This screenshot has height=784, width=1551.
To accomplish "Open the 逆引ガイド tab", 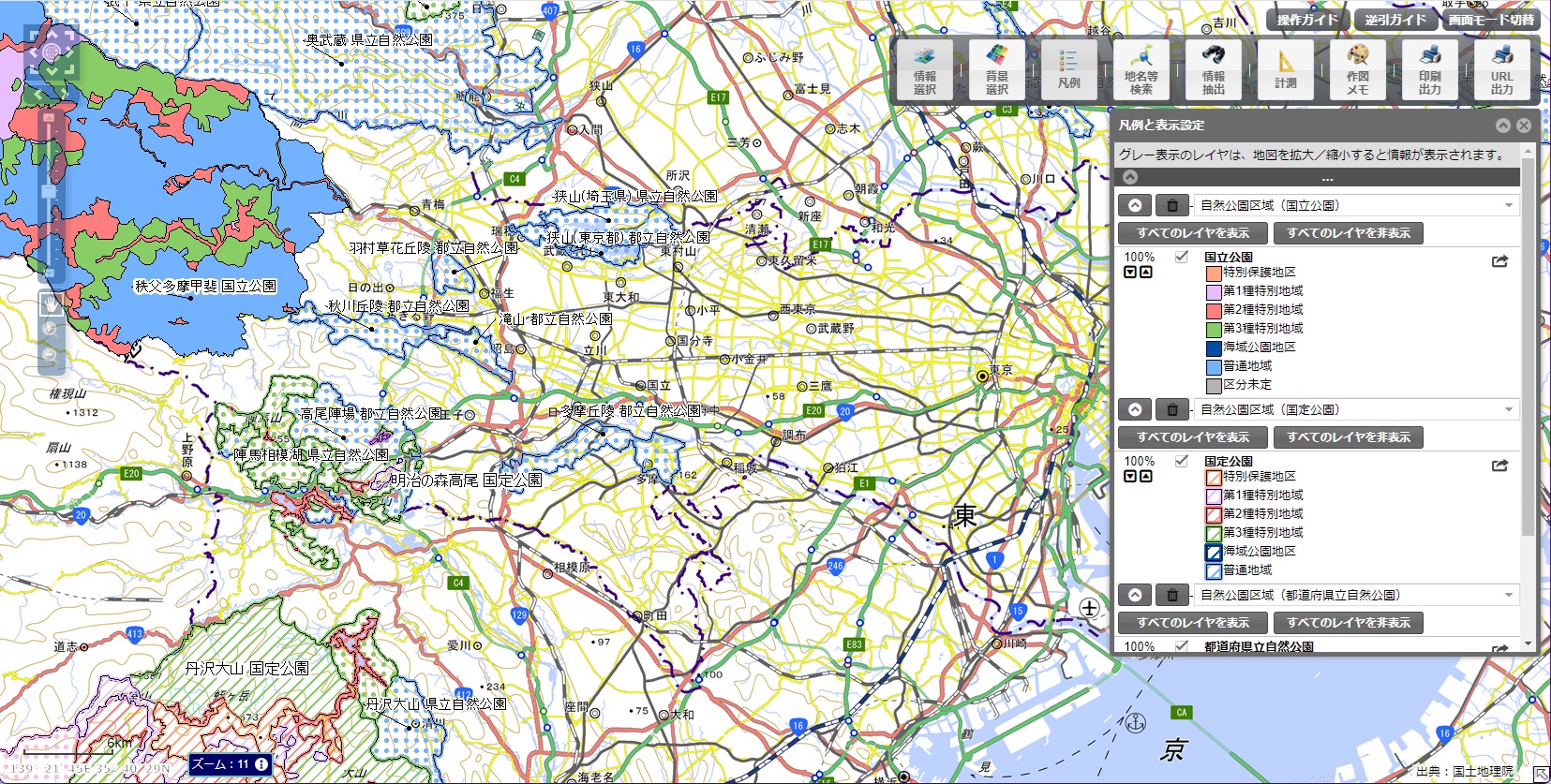I will pos(1395,20).
